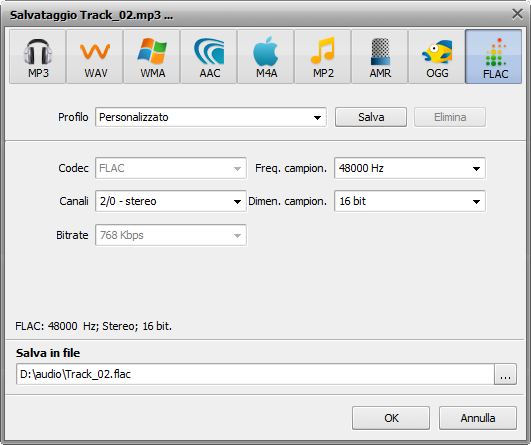Select the MP3 format icon
The image size is (531, 445).
38,57
